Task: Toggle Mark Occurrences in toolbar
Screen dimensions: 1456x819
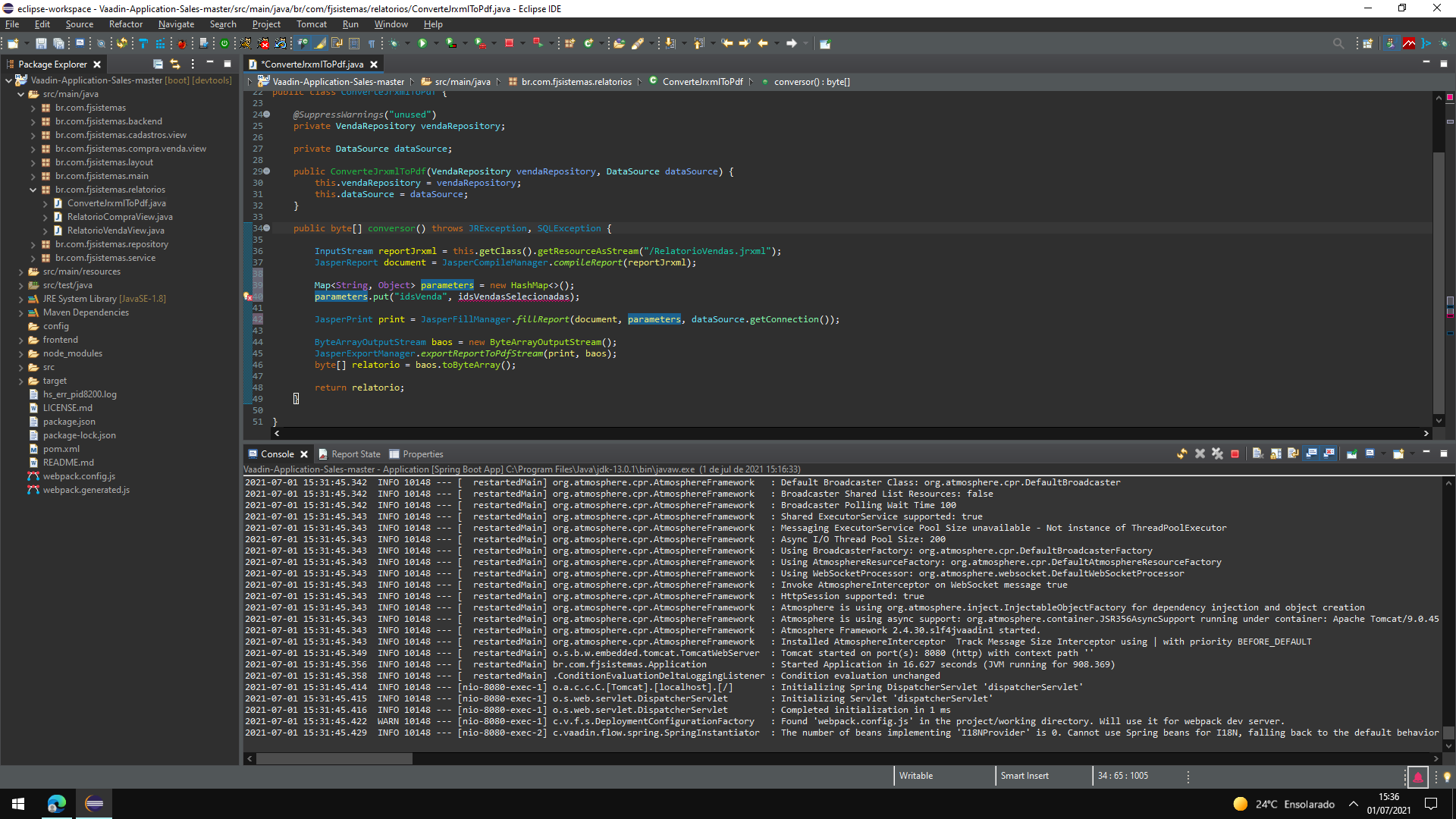Action: coord(320,43)
